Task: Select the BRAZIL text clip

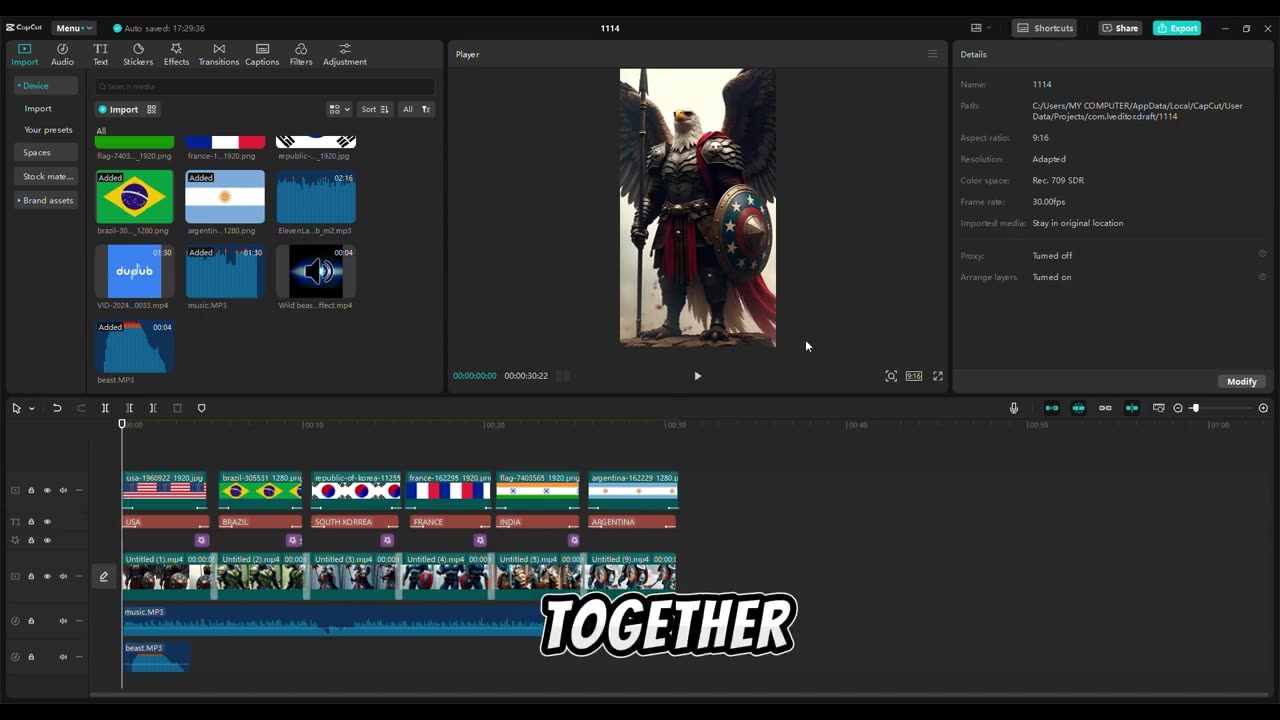Action: pyautogui.click(x=260, y=522)
